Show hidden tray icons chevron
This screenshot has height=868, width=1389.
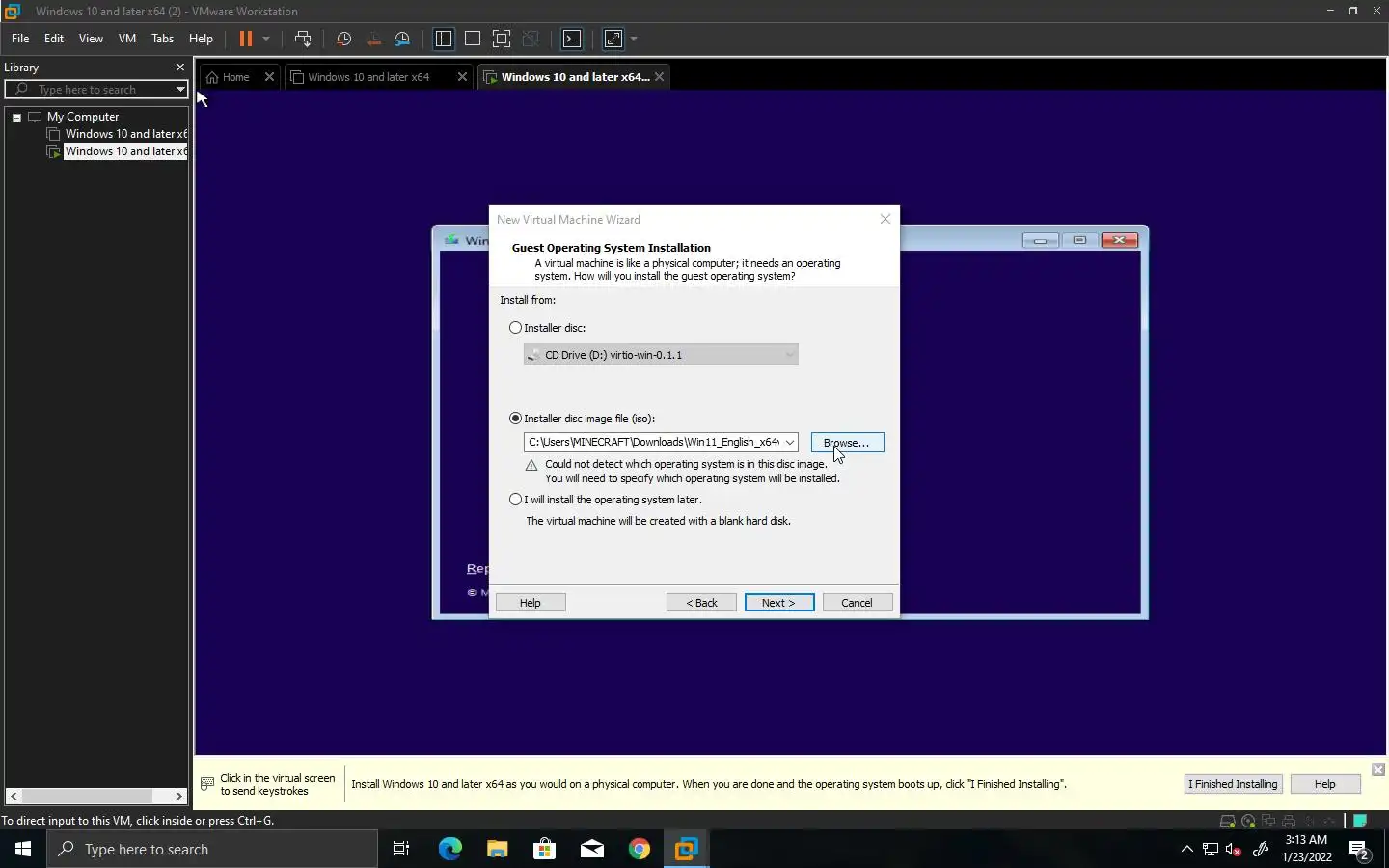1187,850
